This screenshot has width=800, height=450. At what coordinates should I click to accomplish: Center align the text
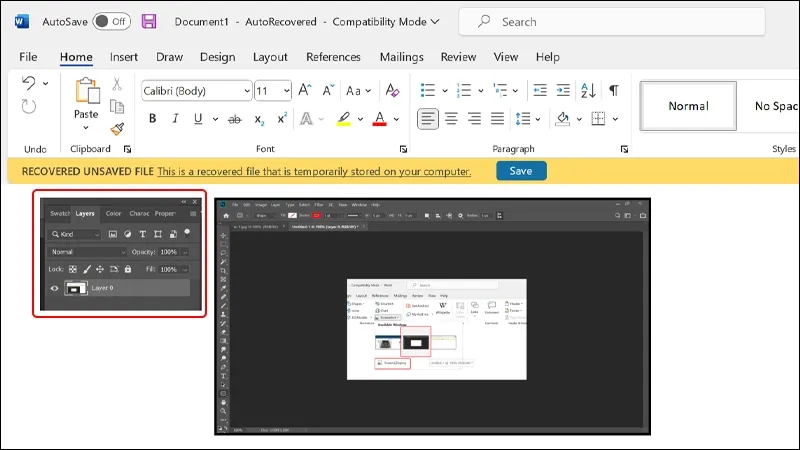pyautogui.click(x=451, y=119)
